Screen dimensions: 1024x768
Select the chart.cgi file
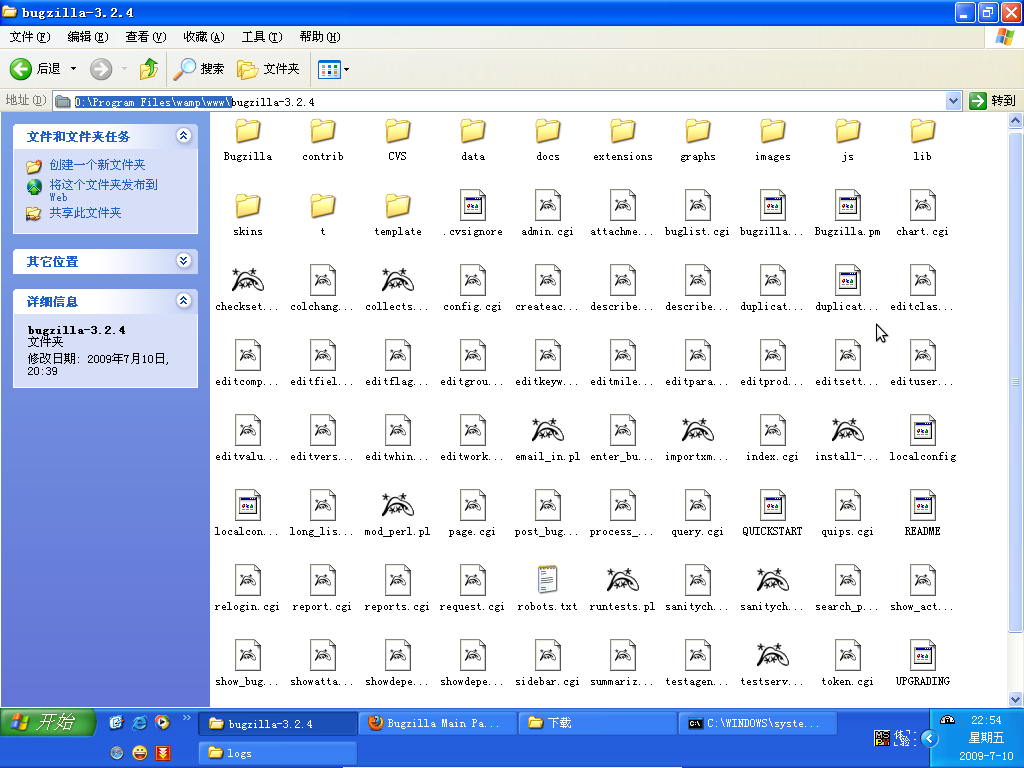[923, 214]
